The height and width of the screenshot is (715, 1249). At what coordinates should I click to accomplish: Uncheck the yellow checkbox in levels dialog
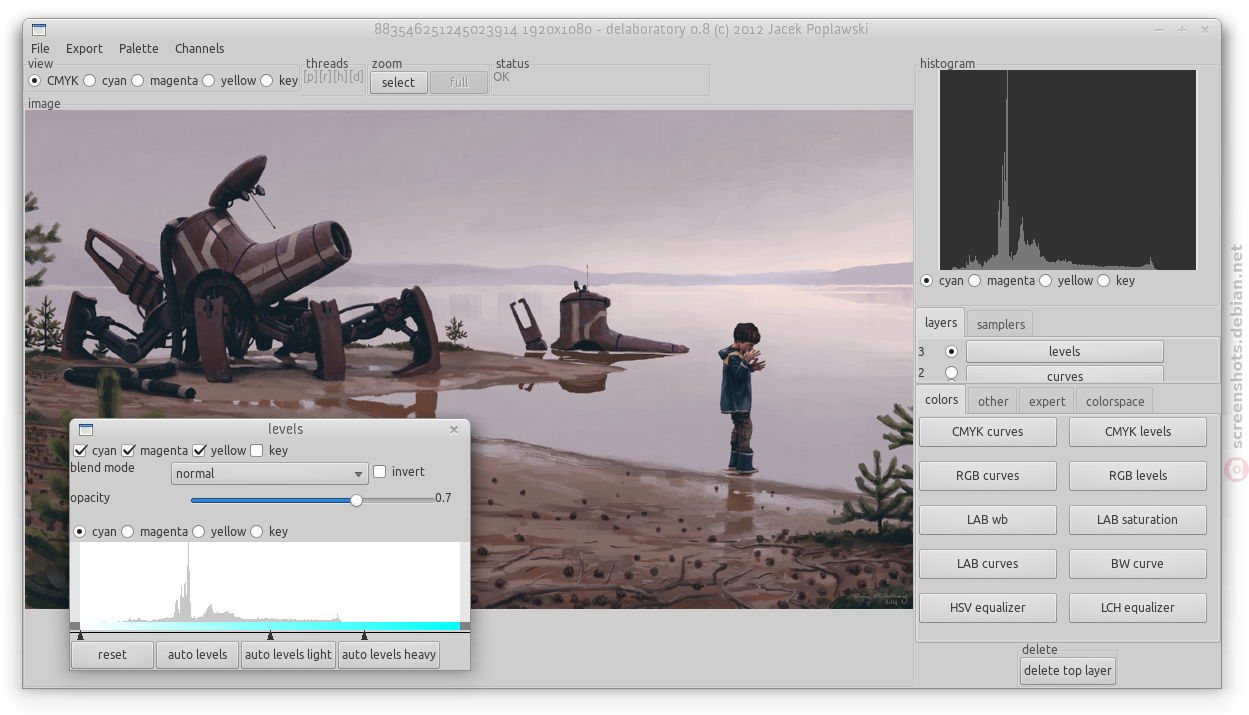coord(200,451)
